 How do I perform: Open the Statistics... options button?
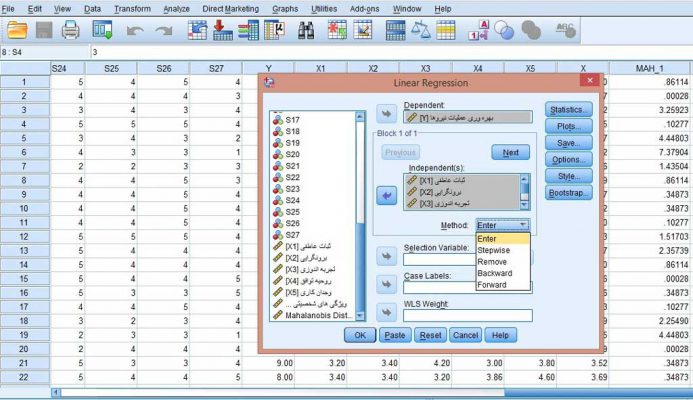(569, 110)
